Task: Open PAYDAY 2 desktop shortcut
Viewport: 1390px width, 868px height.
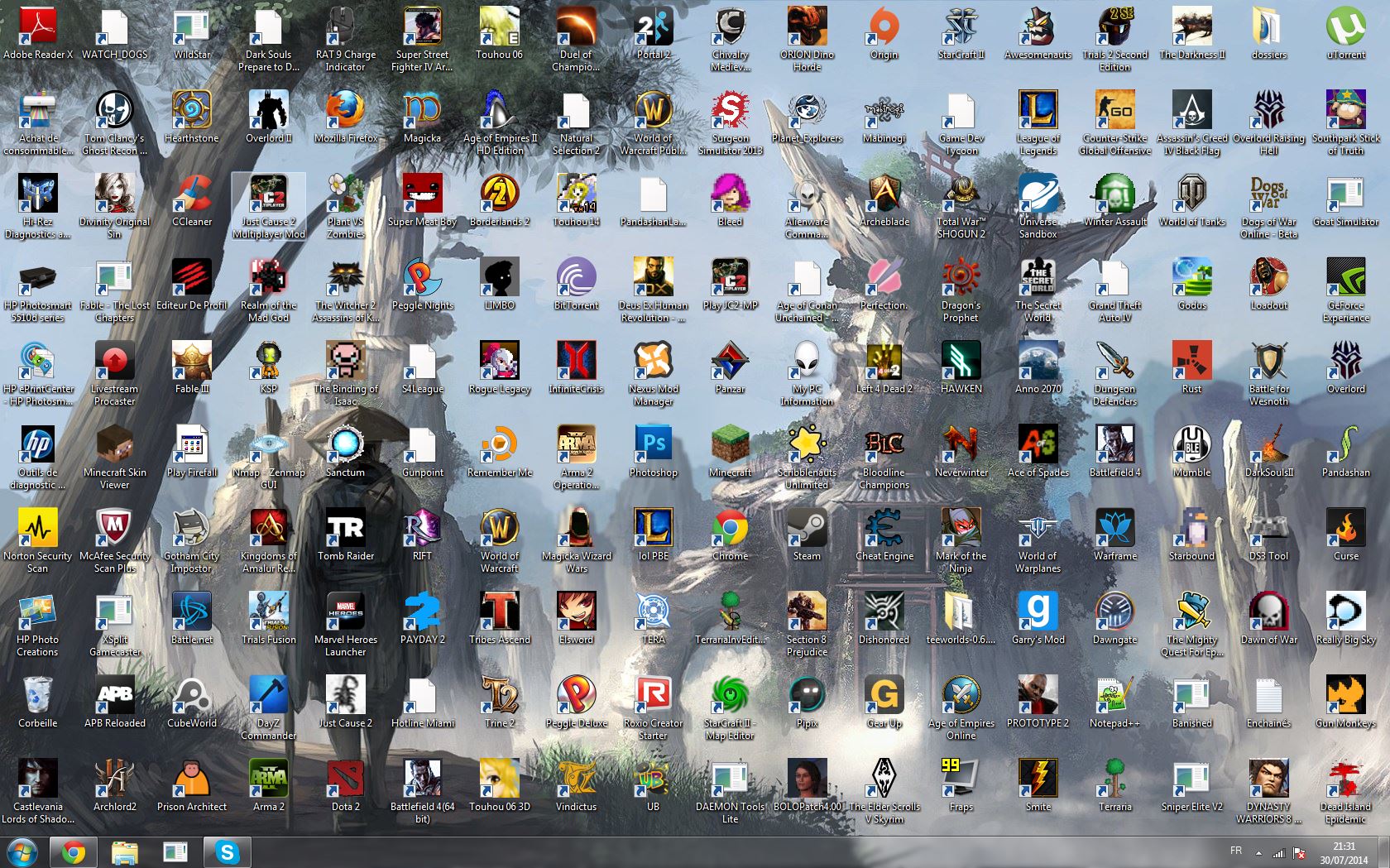Action: click(423, 618)
